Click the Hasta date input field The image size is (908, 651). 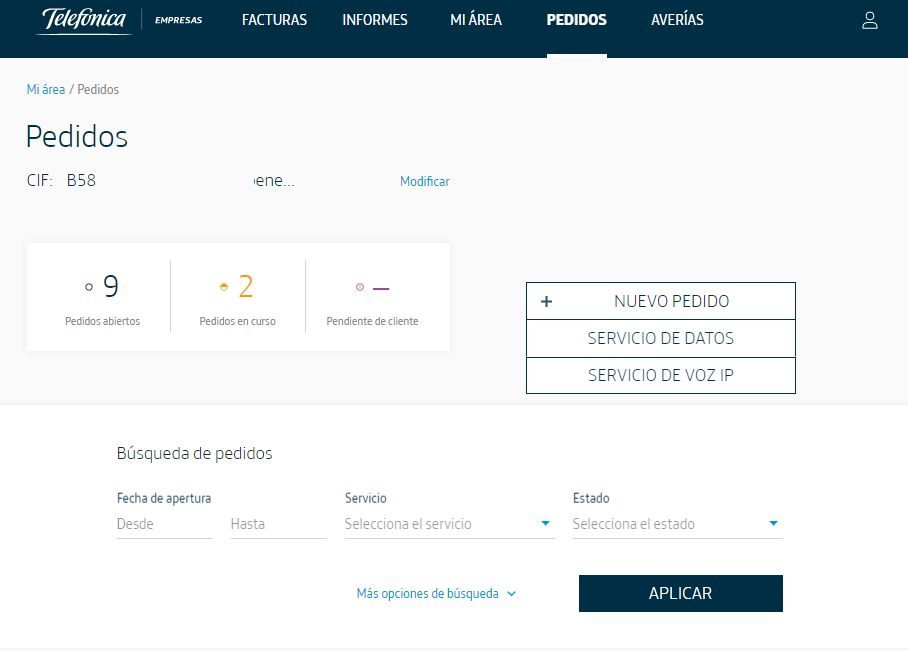[x=278, y=523]
